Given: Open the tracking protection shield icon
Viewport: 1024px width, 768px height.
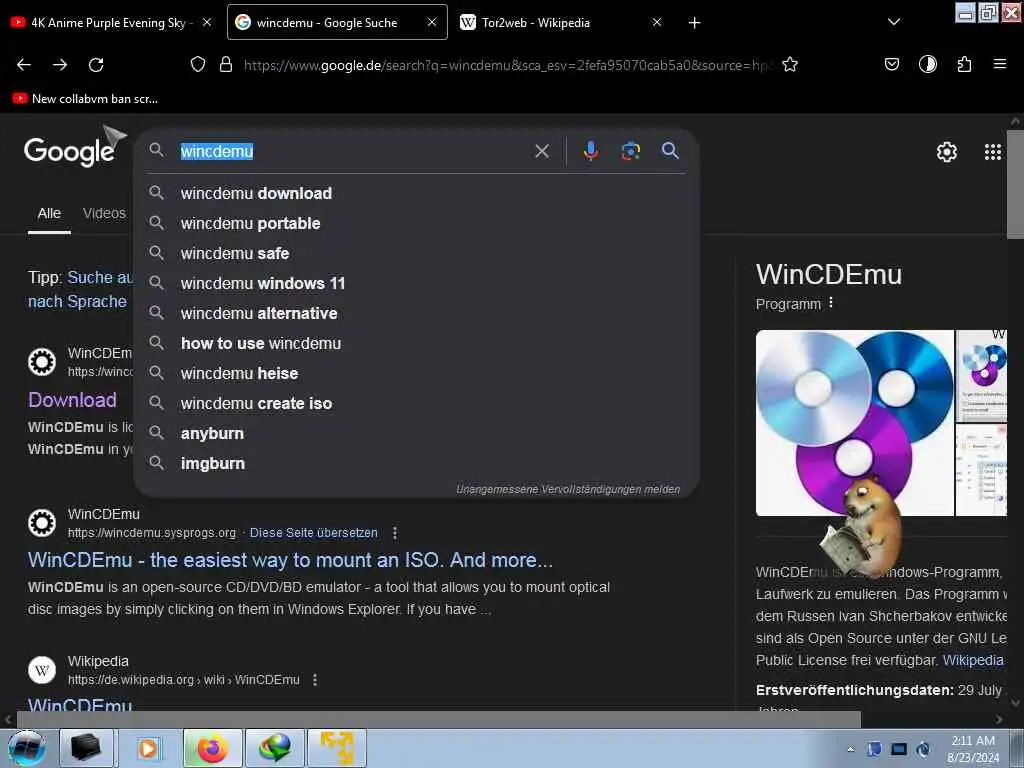Looking at the screenshot, I should (x=198, y=65).
